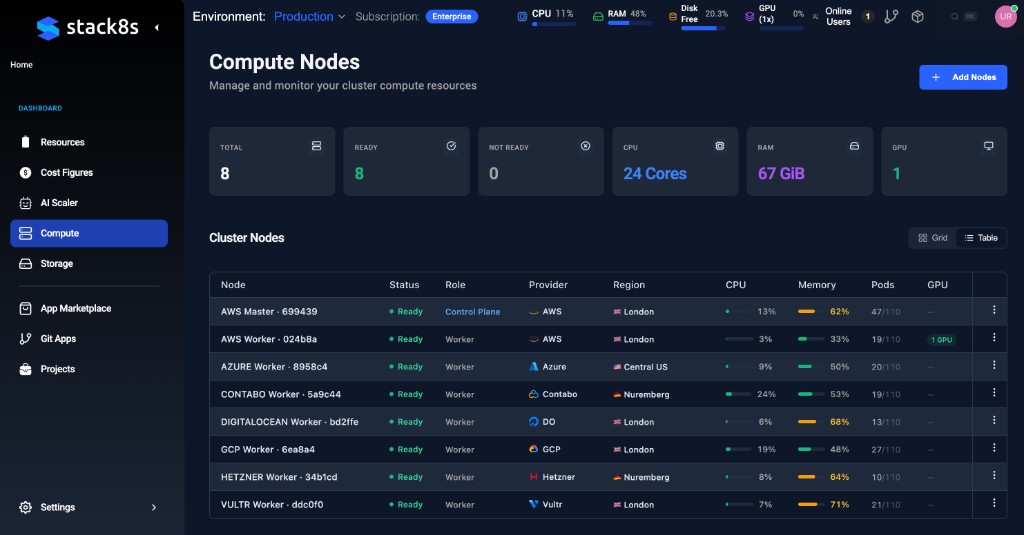
Task: Click the DO provider icon
Action: pos(534,422)
